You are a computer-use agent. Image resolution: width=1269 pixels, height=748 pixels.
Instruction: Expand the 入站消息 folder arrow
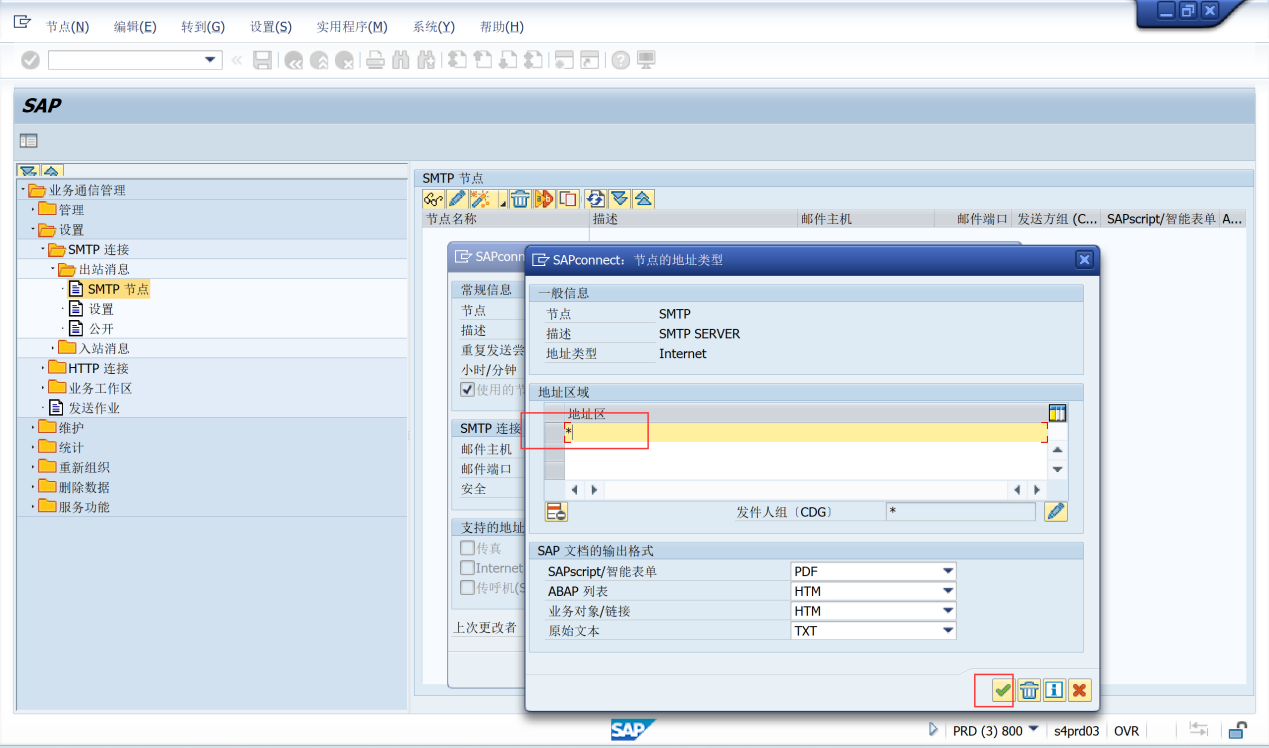click(54, 348)
